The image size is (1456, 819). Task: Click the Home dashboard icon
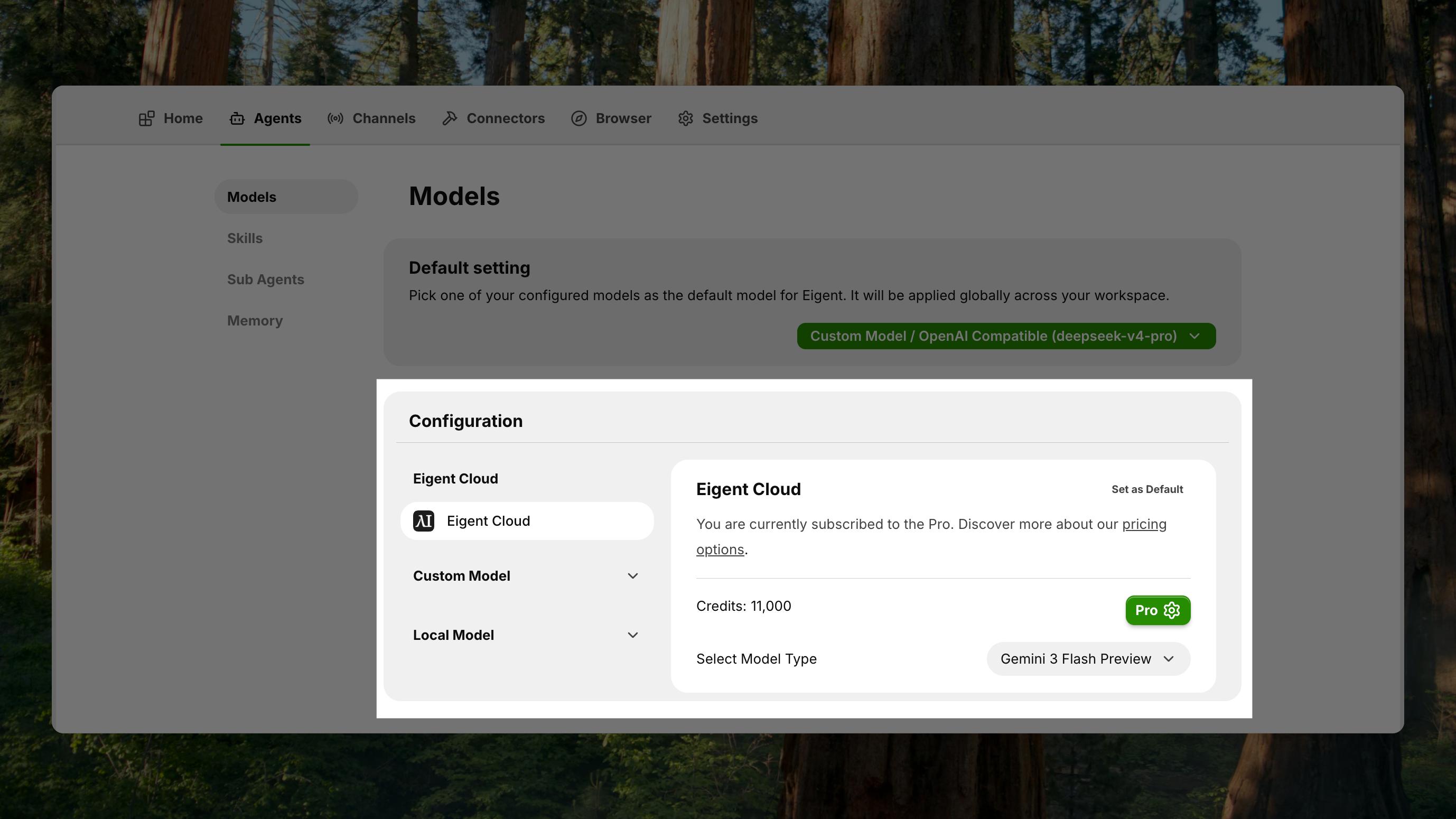point(147,118)
